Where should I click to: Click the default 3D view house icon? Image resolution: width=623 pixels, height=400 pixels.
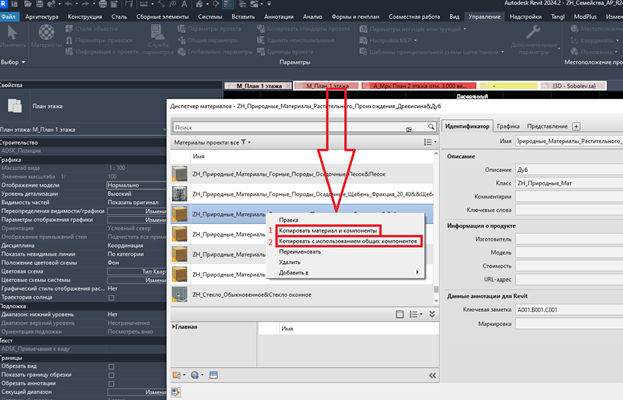coord(199,4)
